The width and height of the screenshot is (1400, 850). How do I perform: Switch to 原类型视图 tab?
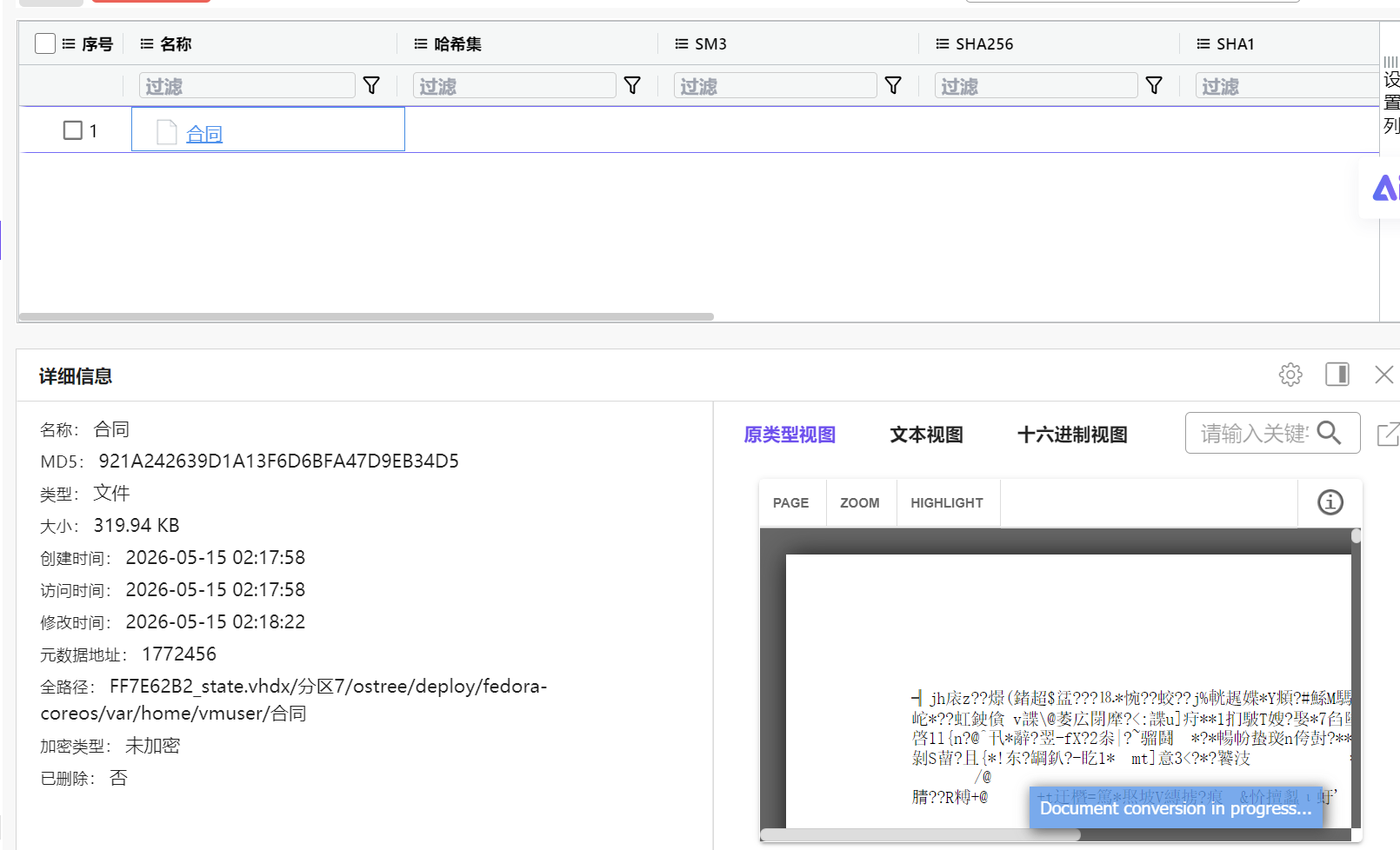tap(790, 435)
